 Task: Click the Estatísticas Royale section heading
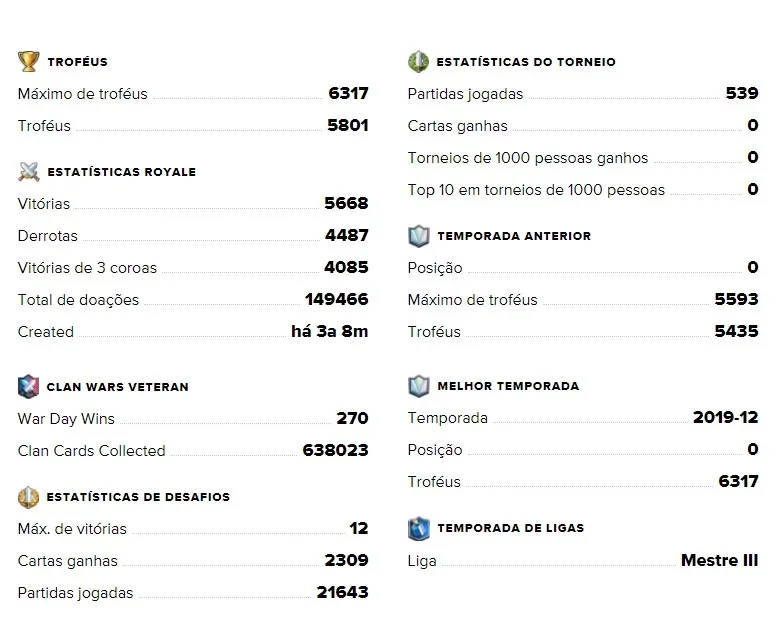[x=122, y=172]
